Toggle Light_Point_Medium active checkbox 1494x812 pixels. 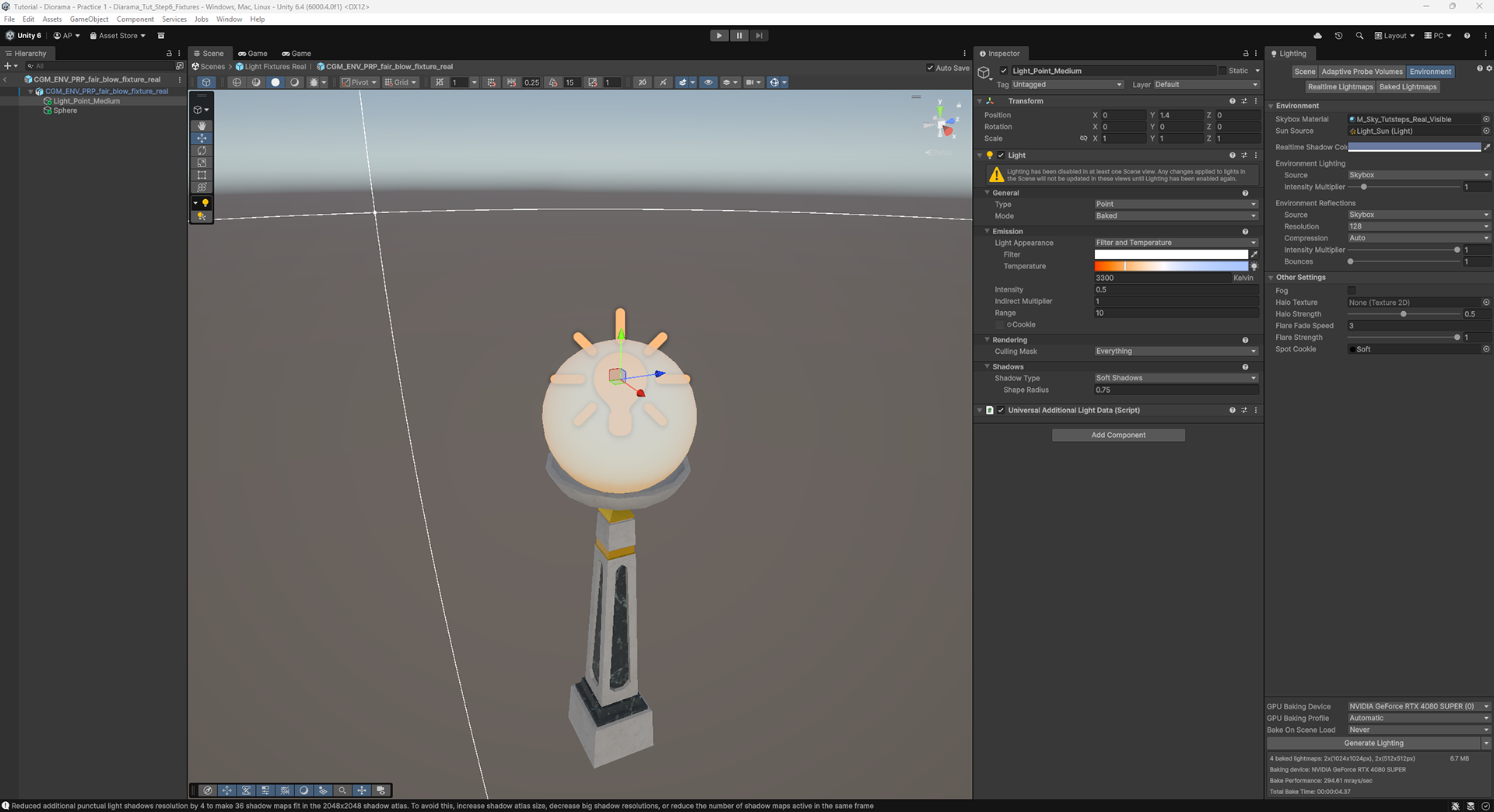[x=1004, y=71]
